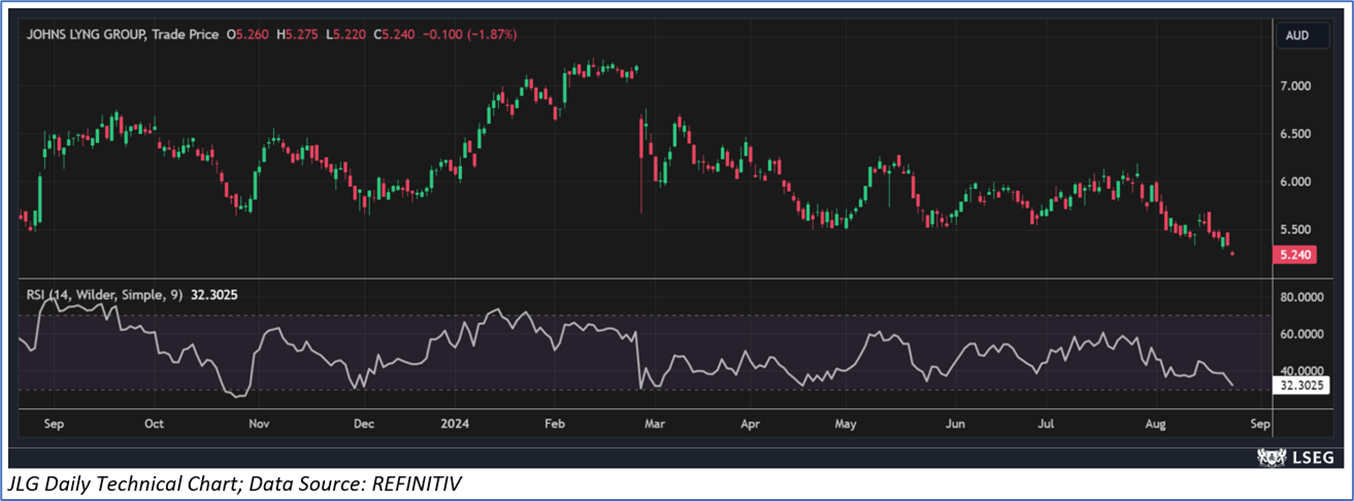Click the low price value L5.220
Screen dimensions: 1354x501
344,34
